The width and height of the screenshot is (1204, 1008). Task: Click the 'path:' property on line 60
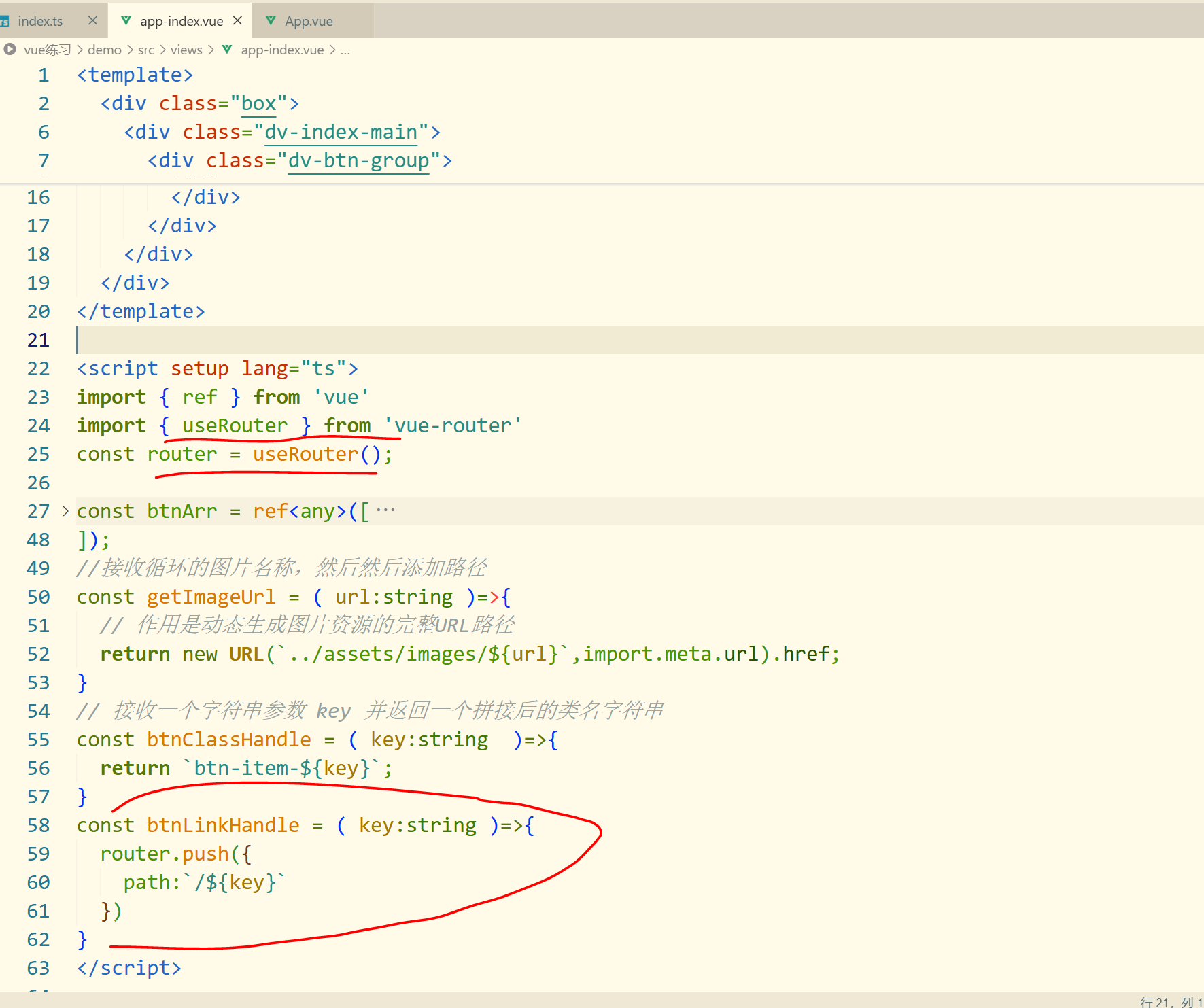152,882
